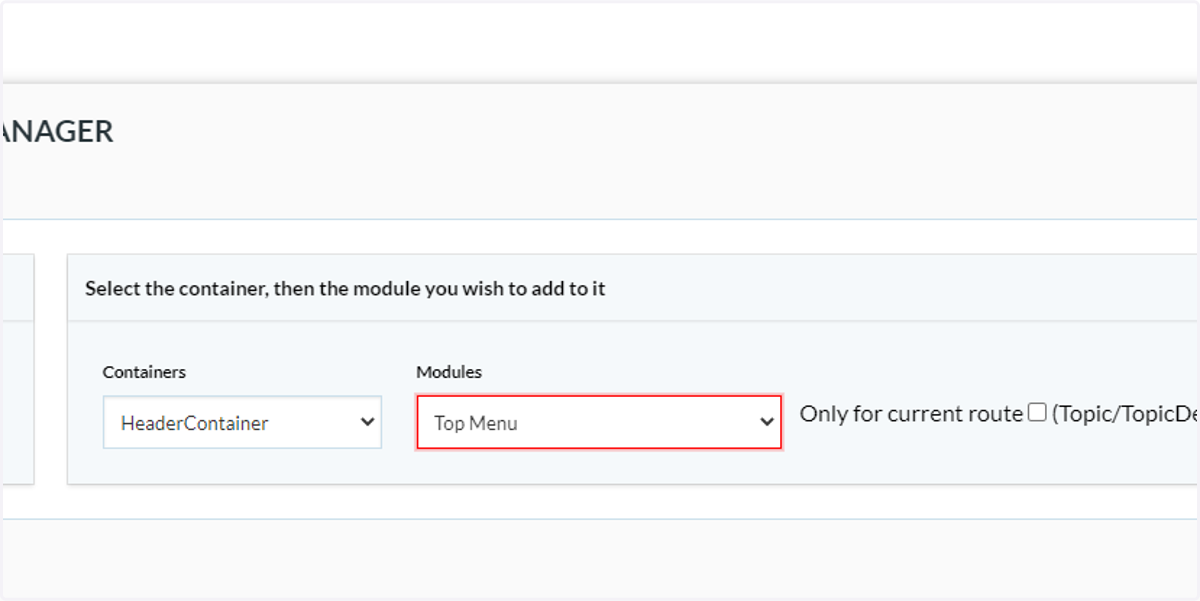The image size is (1200, 601).
Task: Select the Only for current route label
Action: tap(911, 414)
